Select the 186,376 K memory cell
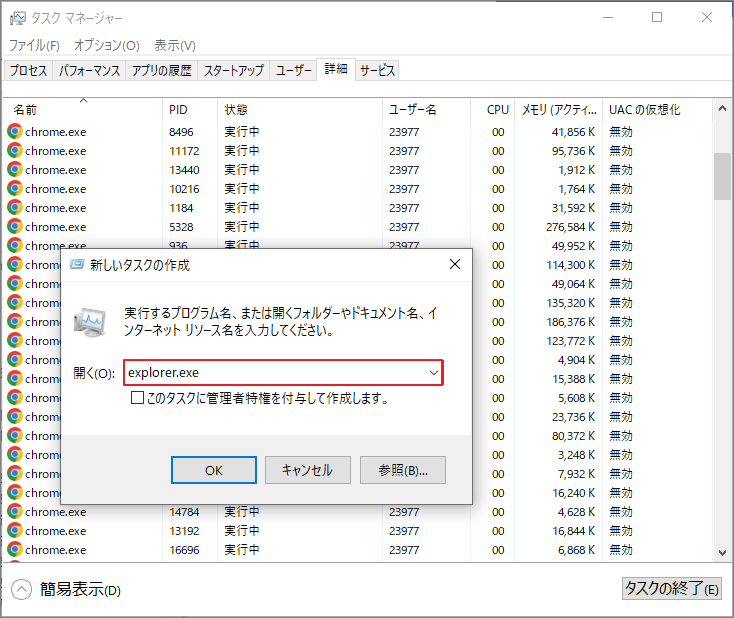Screen dimensions: 734x618 pos(570,322)
